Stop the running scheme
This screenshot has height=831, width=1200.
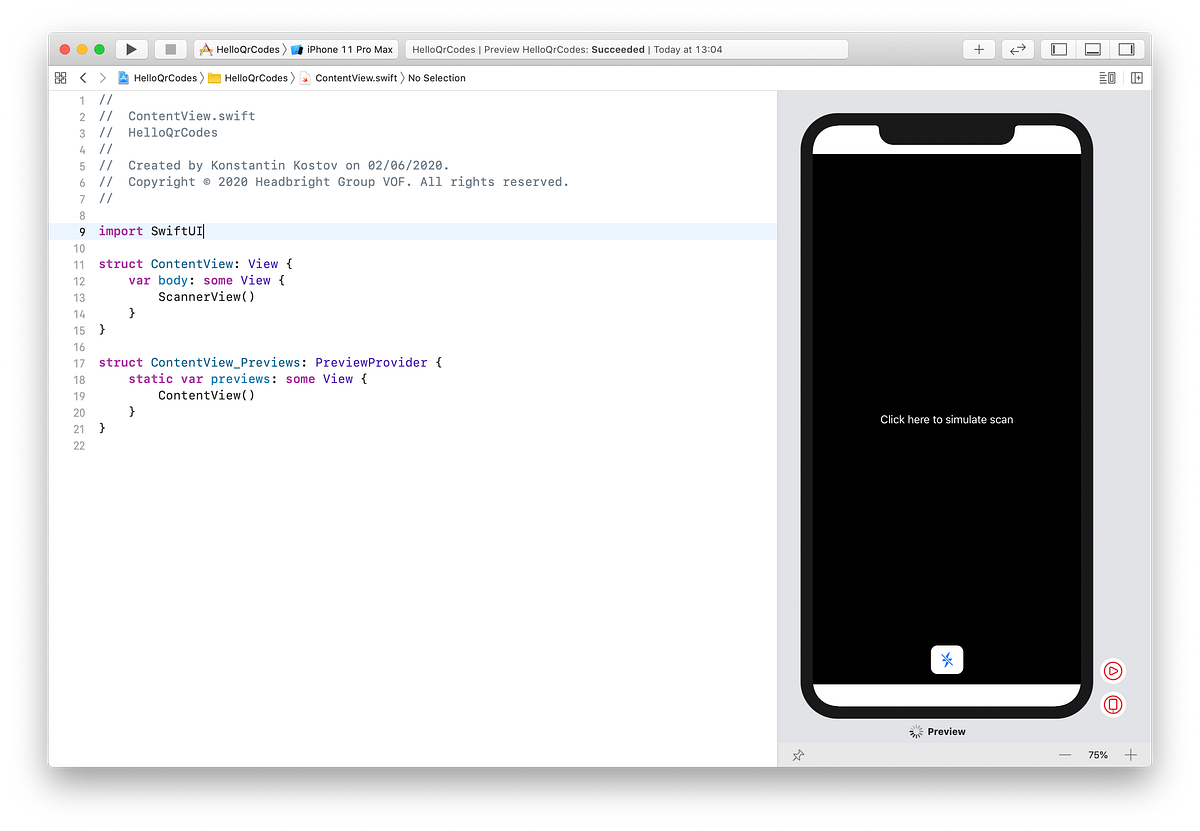[x=170, y=48]
